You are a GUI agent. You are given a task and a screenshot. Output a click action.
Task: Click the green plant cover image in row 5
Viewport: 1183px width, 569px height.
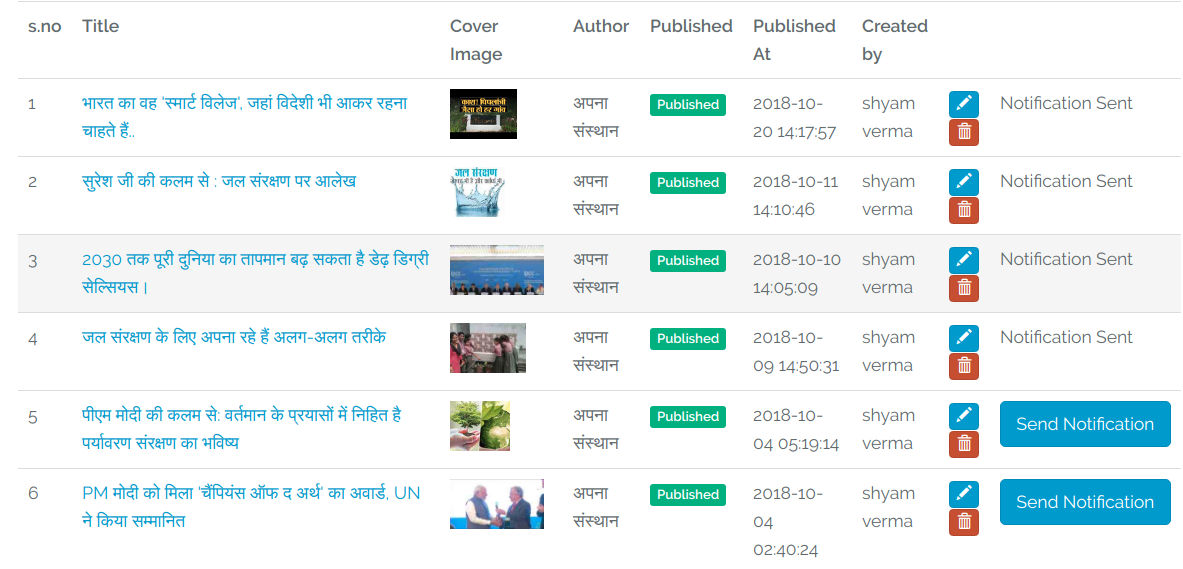[x=480, y=427]
